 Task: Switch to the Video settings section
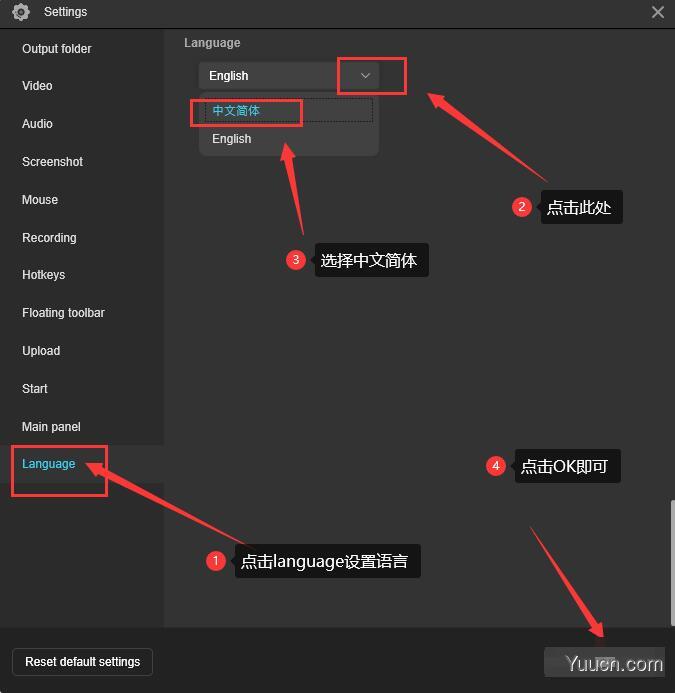pos(37,86)
